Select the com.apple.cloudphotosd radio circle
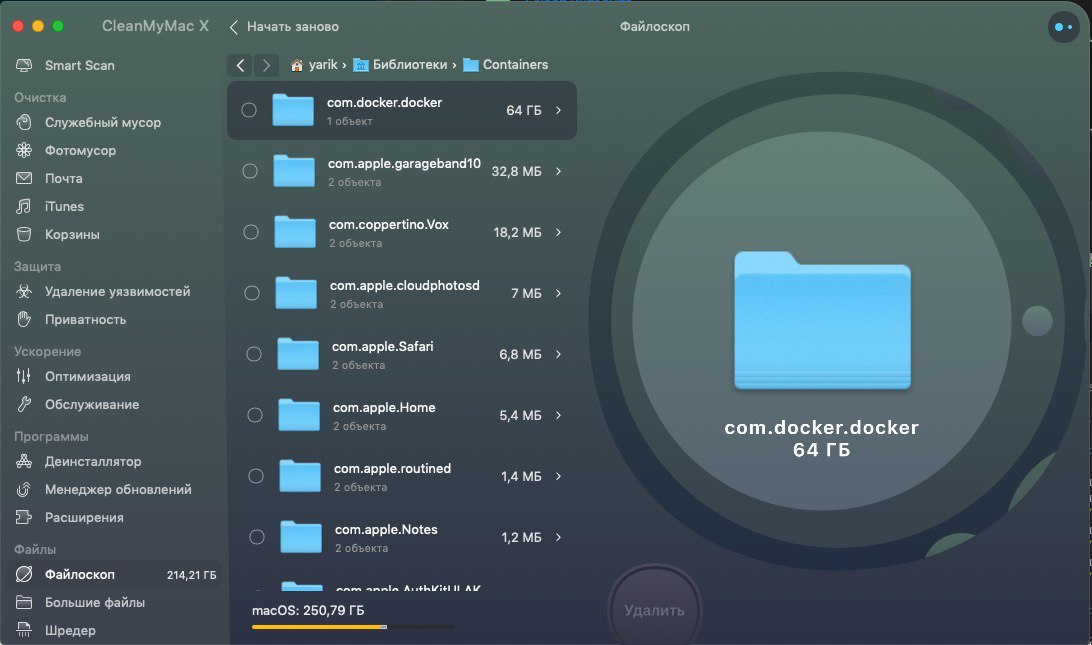The height and width of the screenshot is (645, 1092). (x=252, y=293)
